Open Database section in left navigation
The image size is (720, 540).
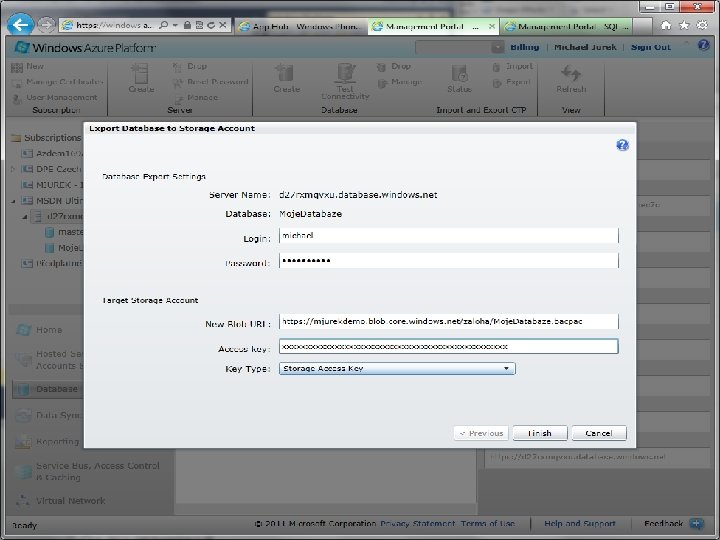(47, 389)
